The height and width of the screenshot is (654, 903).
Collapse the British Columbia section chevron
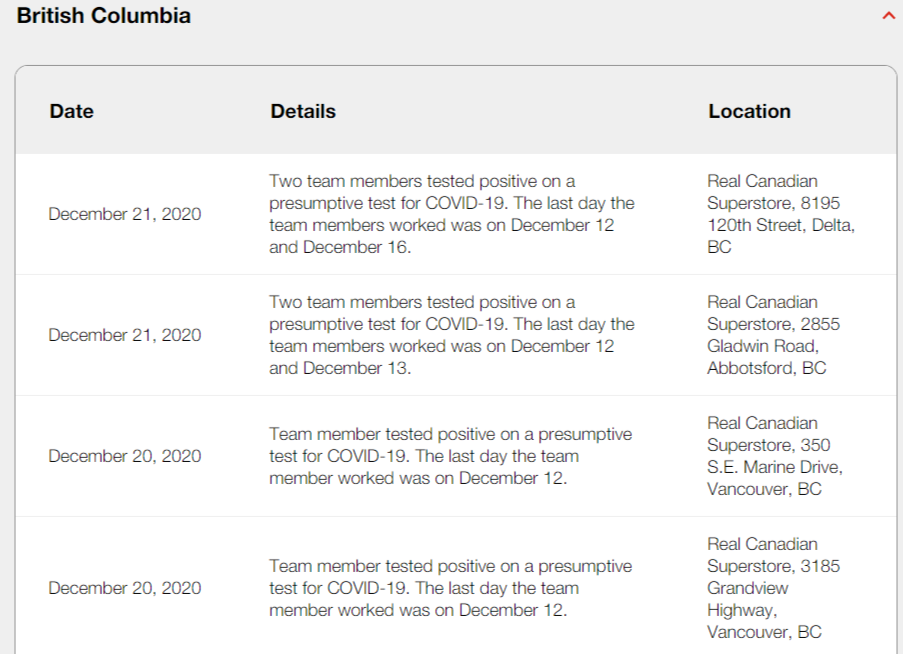(x=889, y=16)
